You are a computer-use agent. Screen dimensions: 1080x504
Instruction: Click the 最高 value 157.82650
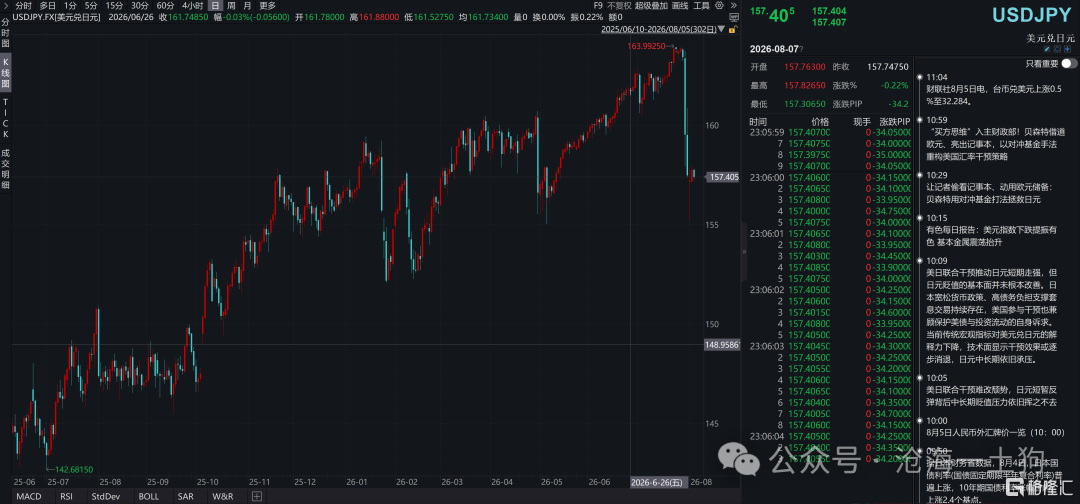[804, 85]
